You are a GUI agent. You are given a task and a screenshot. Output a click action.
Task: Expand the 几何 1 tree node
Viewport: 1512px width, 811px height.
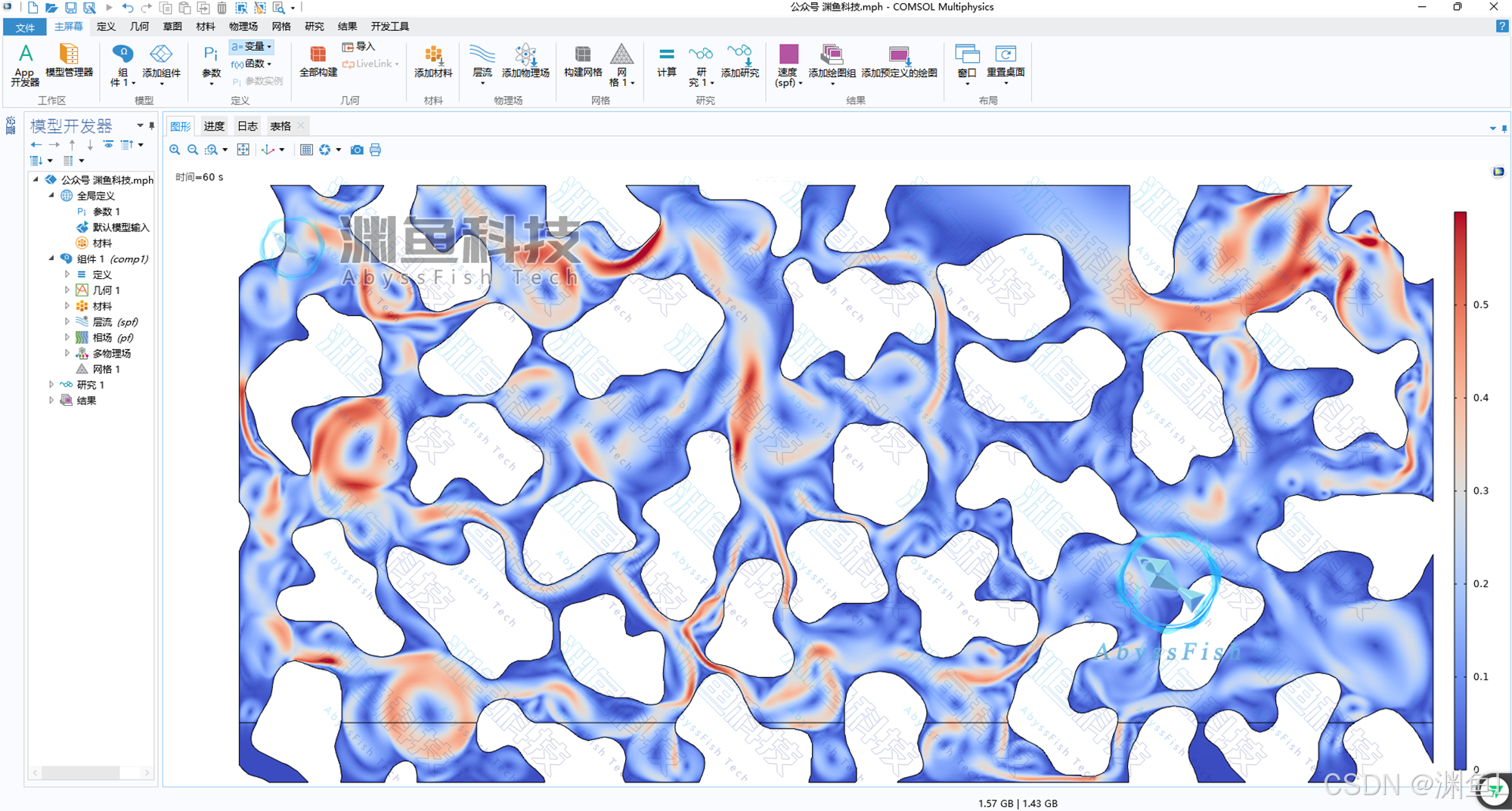pos(67,290)
